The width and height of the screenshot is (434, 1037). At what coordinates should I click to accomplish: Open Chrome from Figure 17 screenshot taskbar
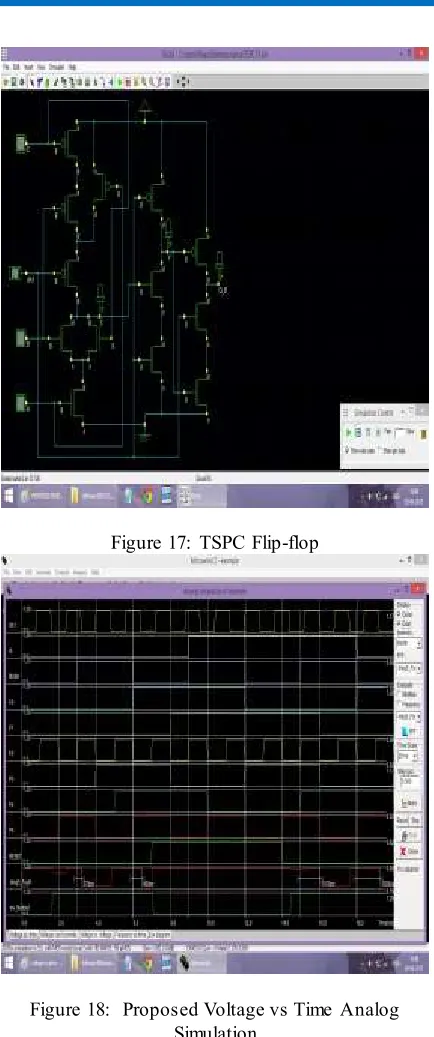(x=147, y=496)
